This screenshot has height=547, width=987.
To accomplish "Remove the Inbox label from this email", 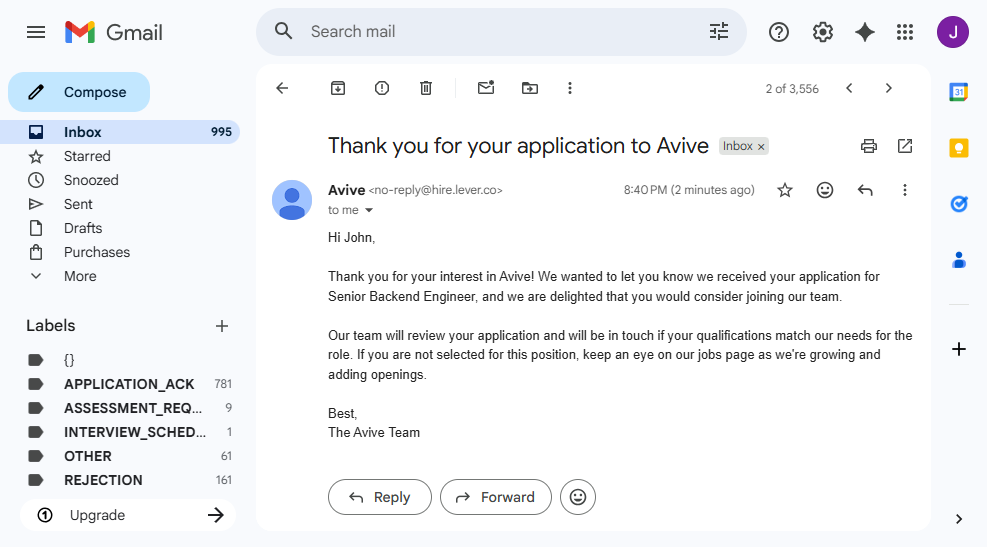I will pos(761,147).
